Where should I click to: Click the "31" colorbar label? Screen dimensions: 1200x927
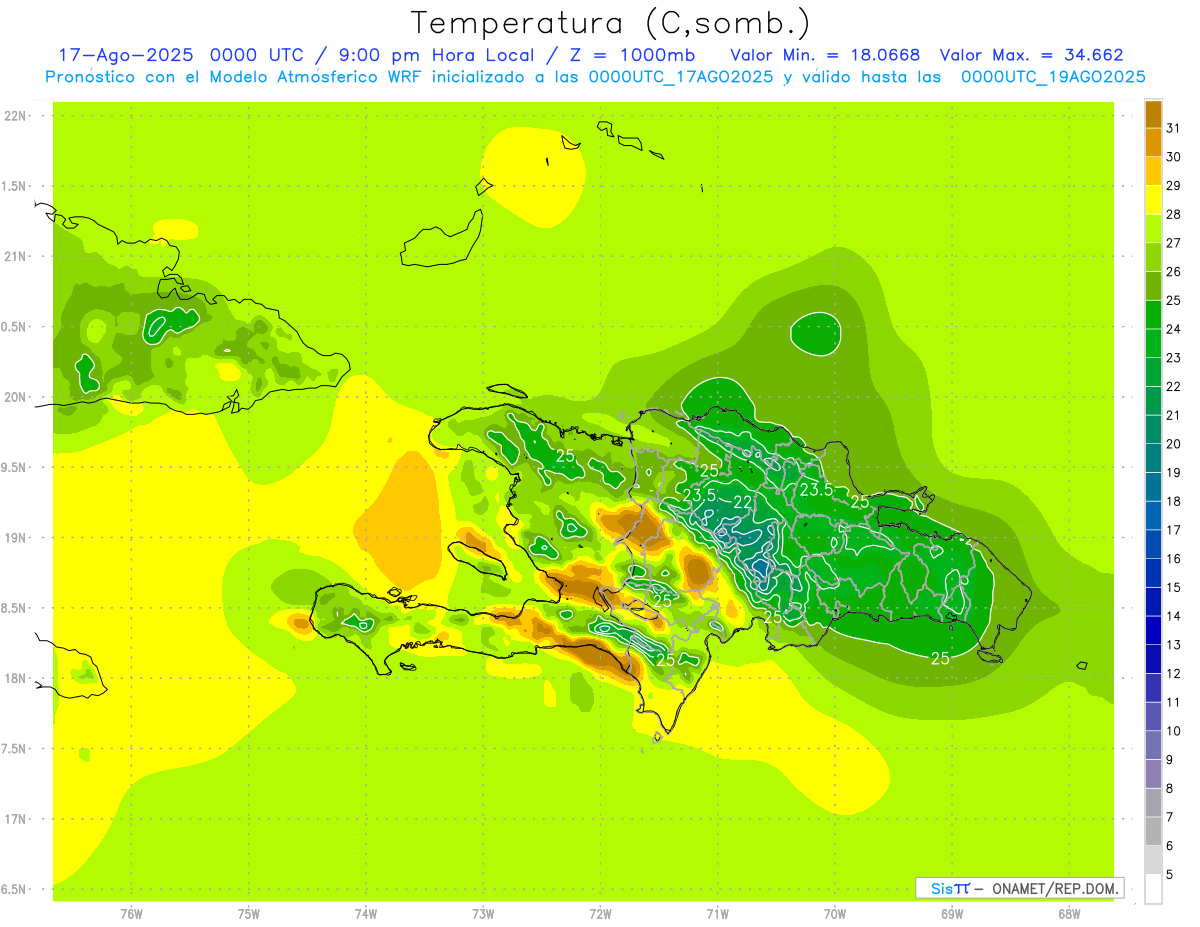(x=1174, y=128)
